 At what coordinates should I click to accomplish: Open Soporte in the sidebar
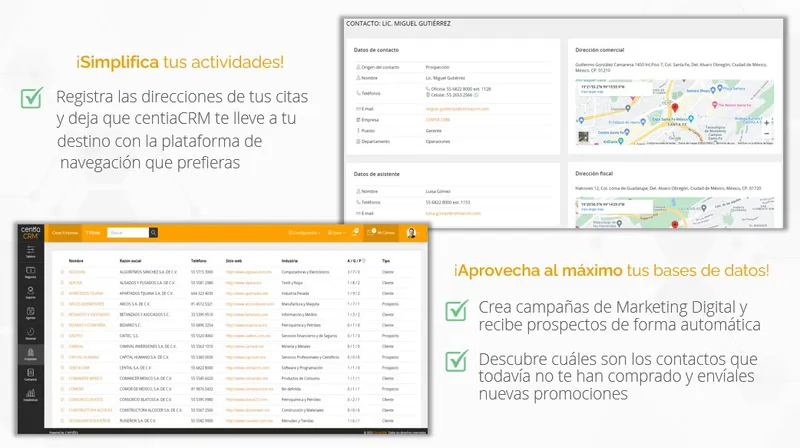tap(31, 292)
